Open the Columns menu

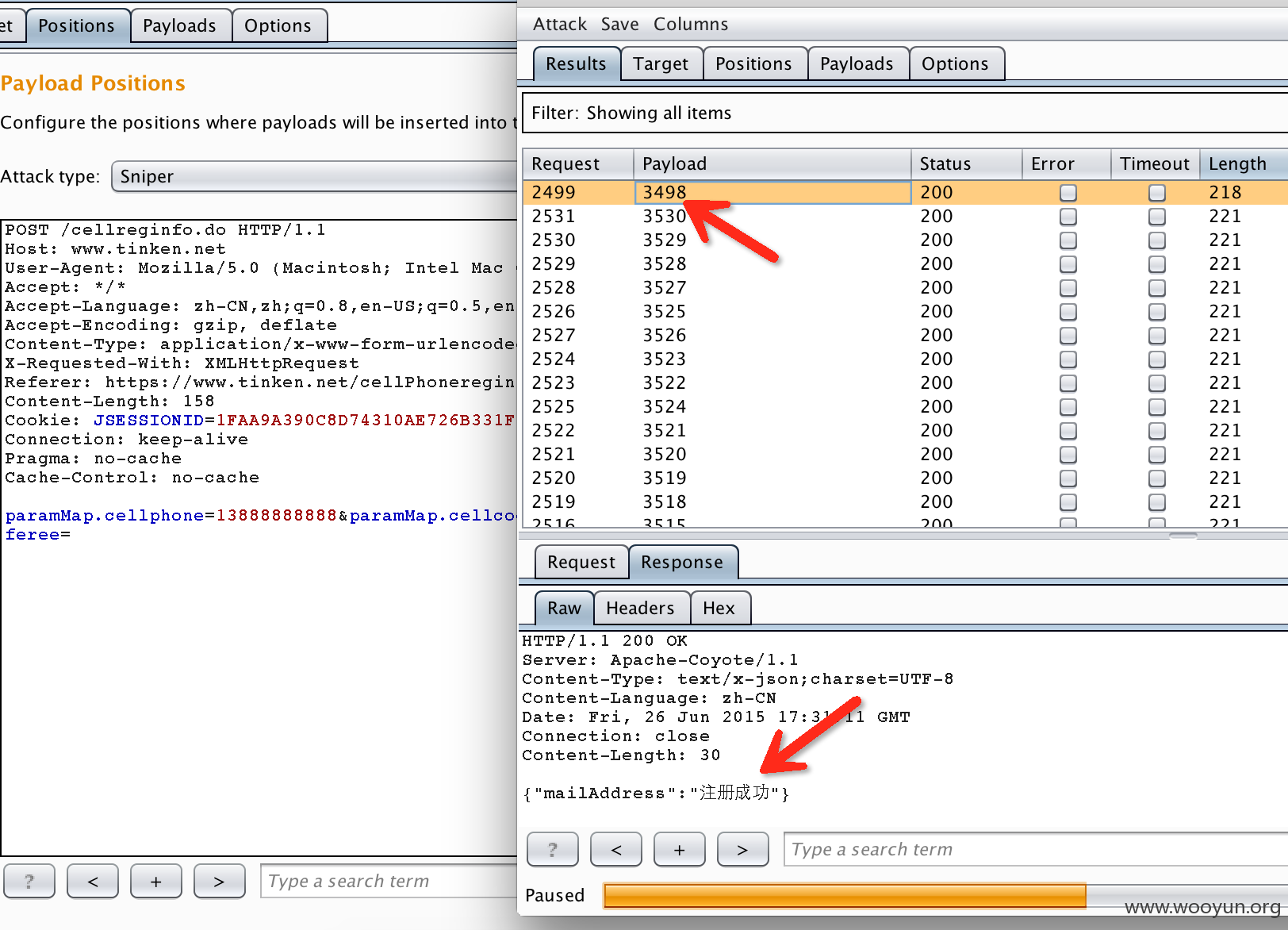pyautogui.click(x=690, y=25)
